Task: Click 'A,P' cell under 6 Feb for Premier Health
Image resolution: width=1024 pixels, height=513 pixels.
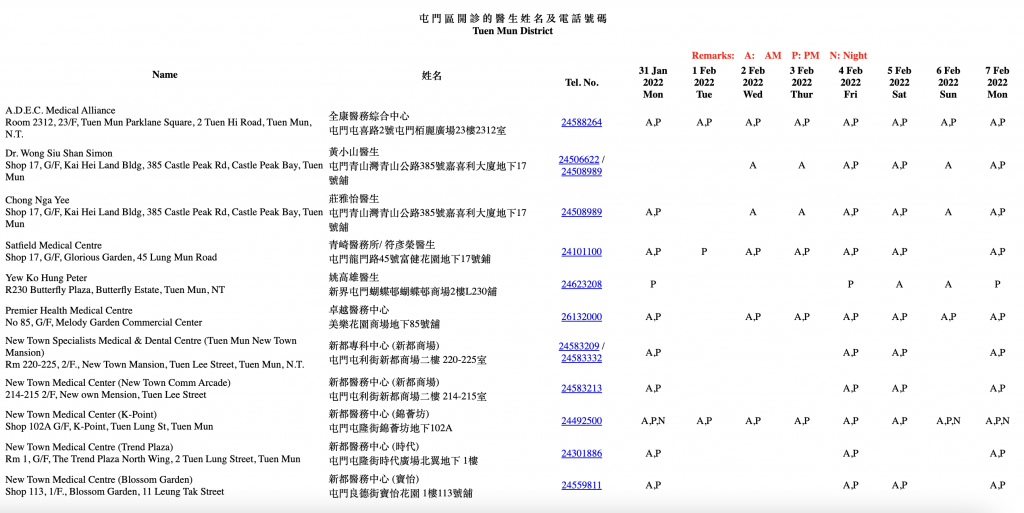Action: tap(948, 317)
